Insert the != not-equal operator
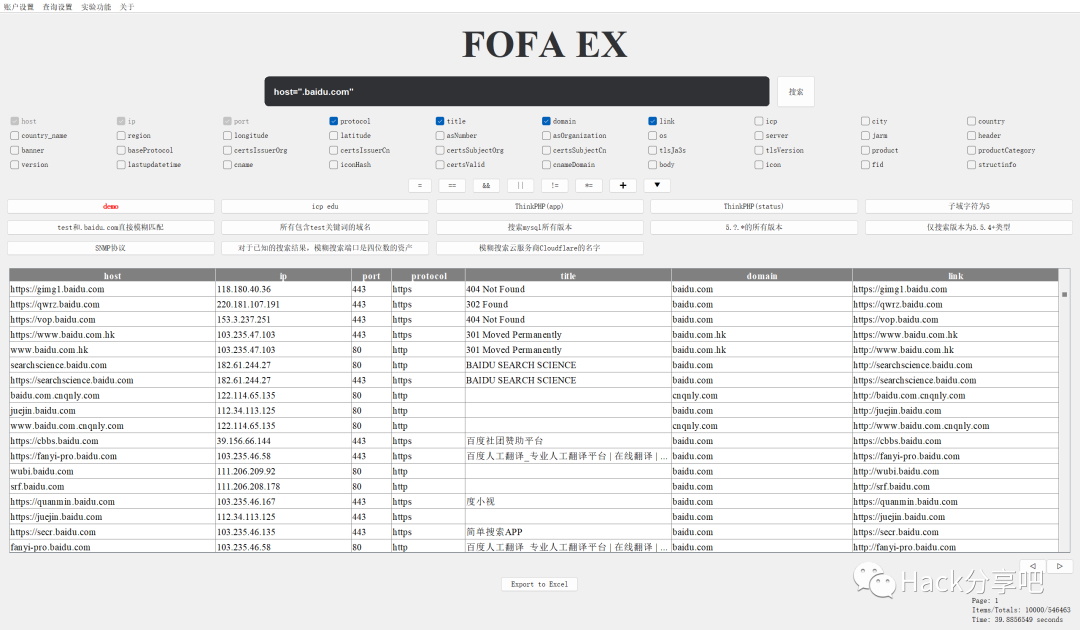This screenshot has height=630, width=1080. [x=554, y=185]
